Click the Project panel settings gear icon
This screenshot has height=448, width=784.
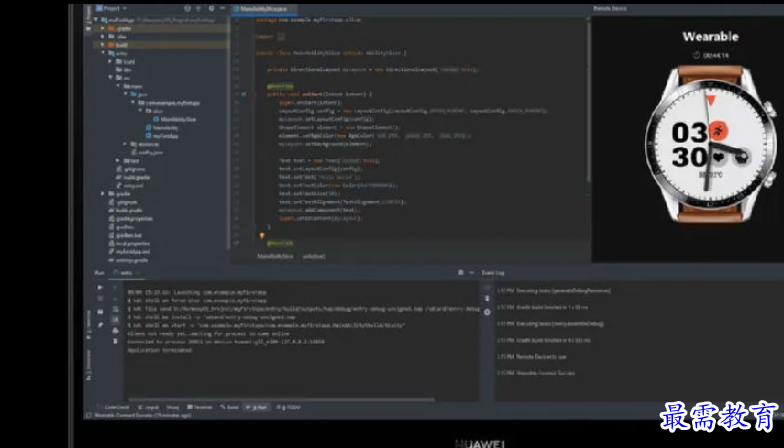(212, 8)
